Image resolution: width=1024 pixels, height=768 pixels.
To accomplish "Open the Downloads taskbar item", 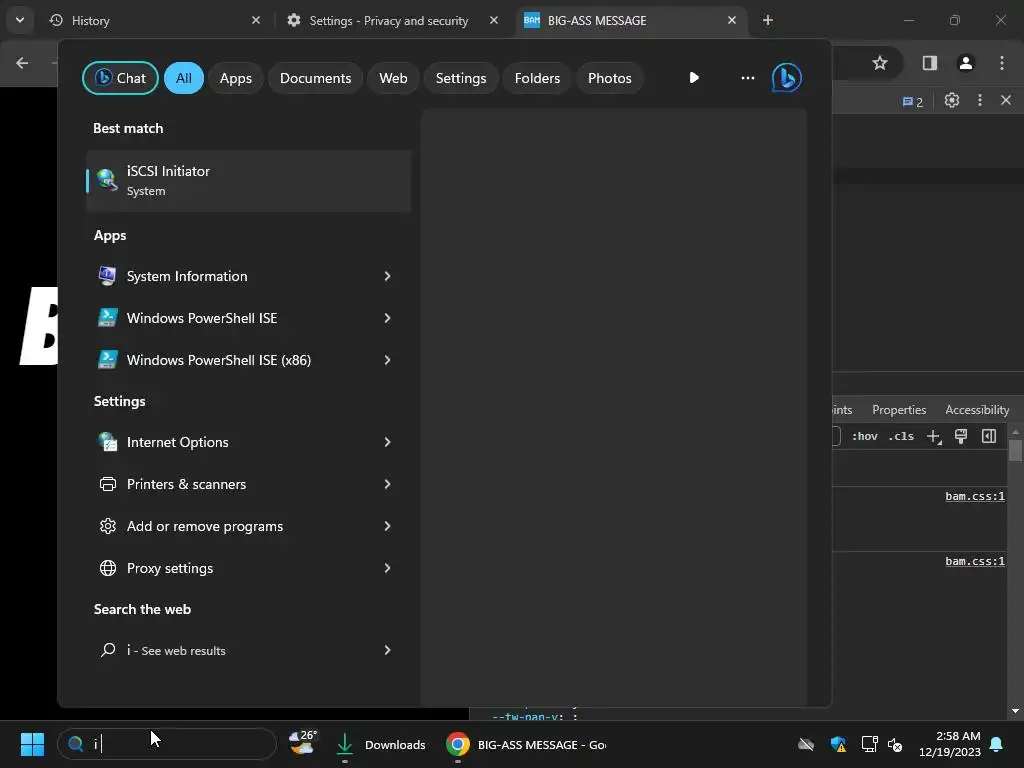I will [381, 744].
